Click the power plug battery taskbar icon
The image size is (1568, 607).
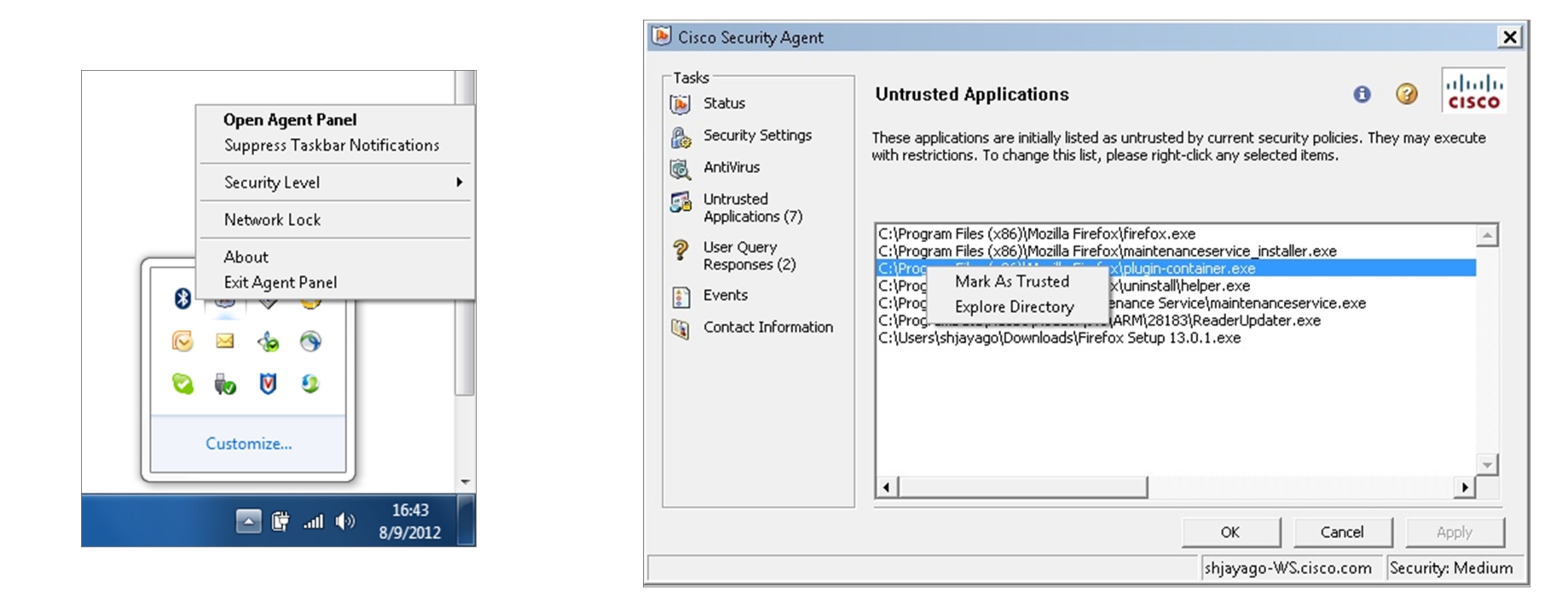tap(281, 521)
